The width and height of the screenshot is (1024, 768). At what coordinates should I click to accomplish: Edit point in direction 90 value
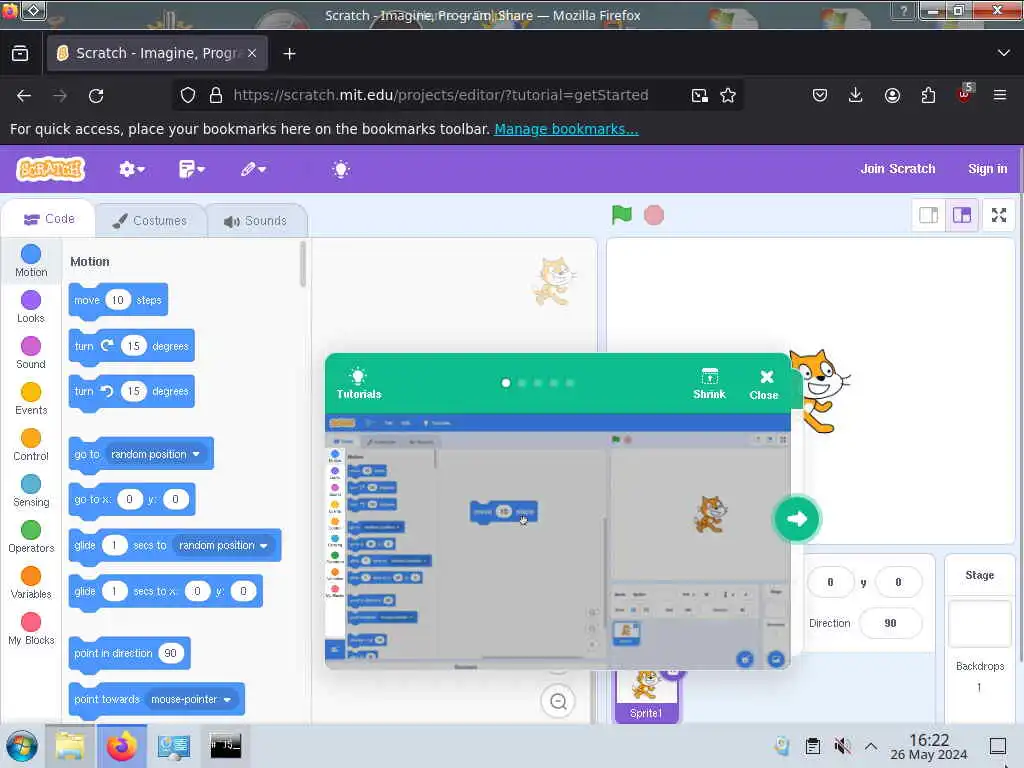(170, 653)
